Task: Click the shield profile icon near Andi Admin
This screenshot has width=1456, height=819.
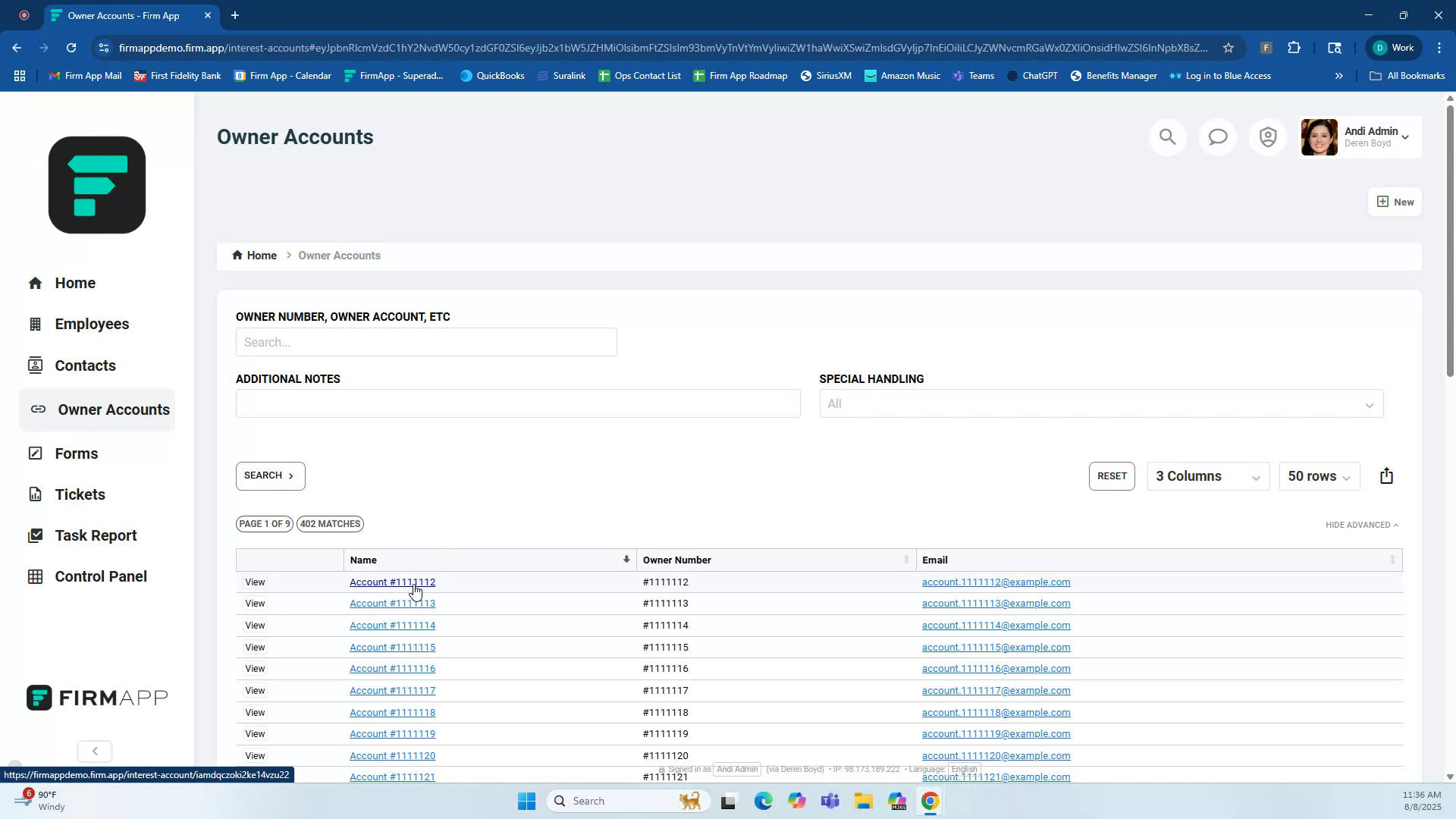Action: point(1267,136)
